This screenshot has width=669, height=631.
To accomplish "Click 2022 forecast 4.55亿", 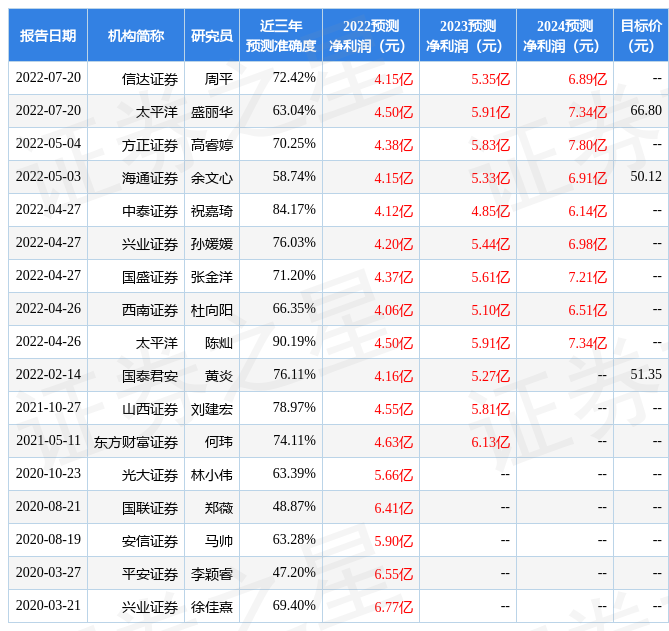I will point(393,409).
